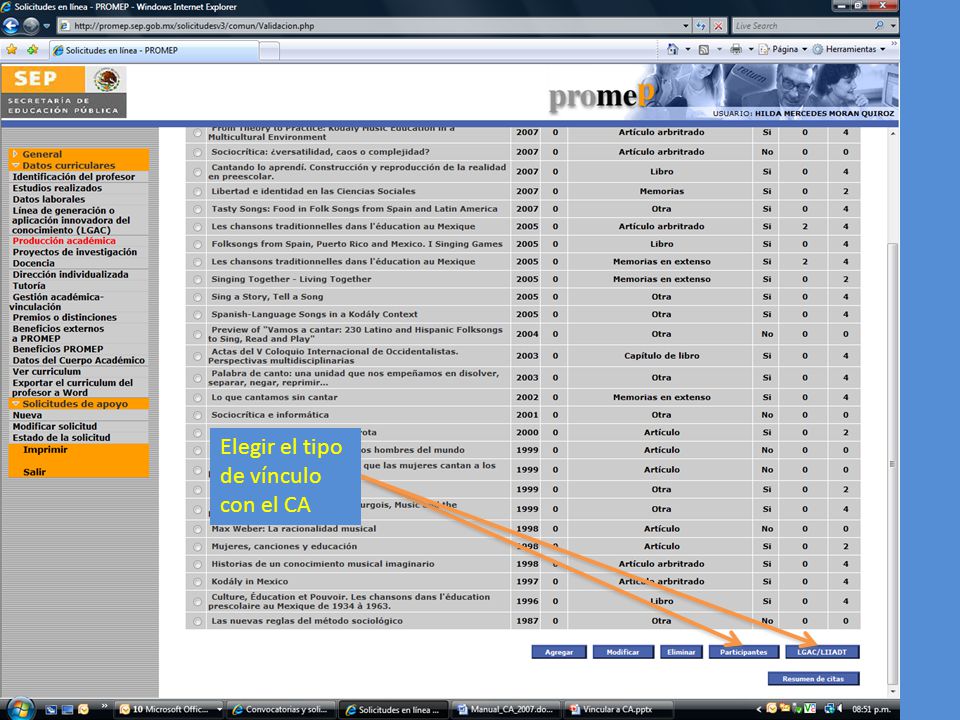The image size is (960, 720).
Task: Click the Refresh page icon
Action: pos(700,26)
